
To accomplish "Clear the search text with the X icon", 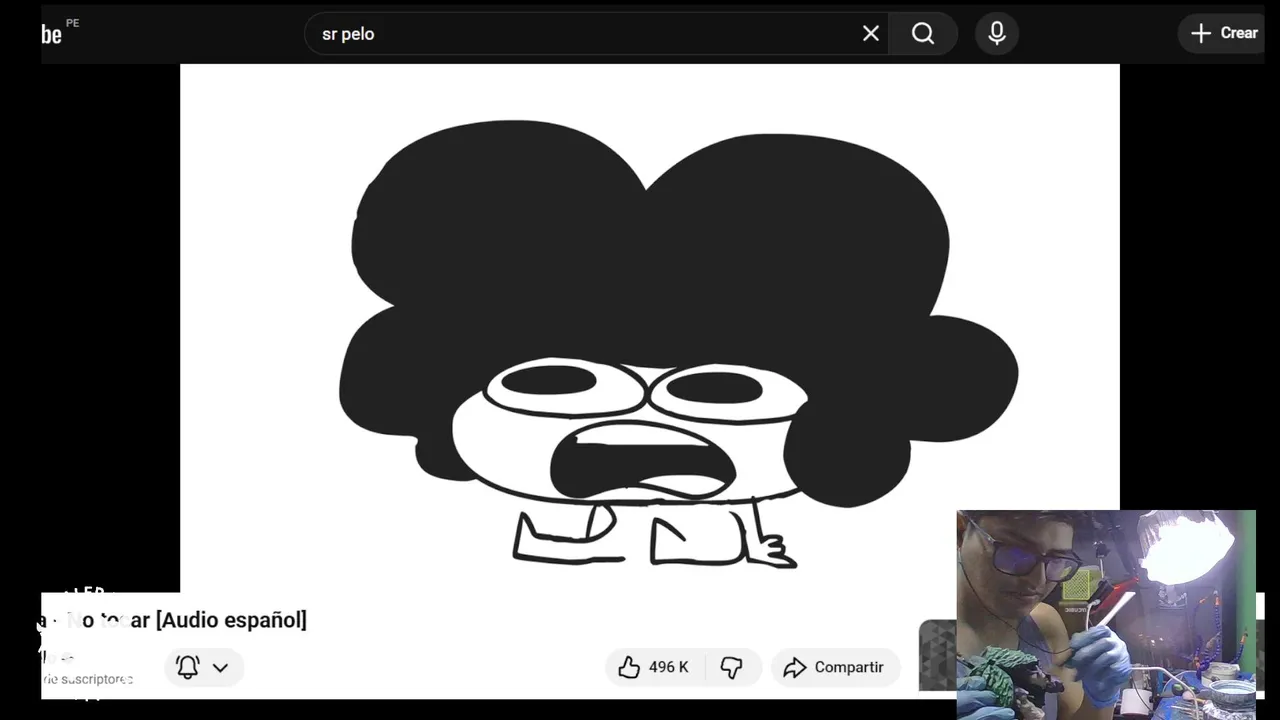I will (871, 34).
